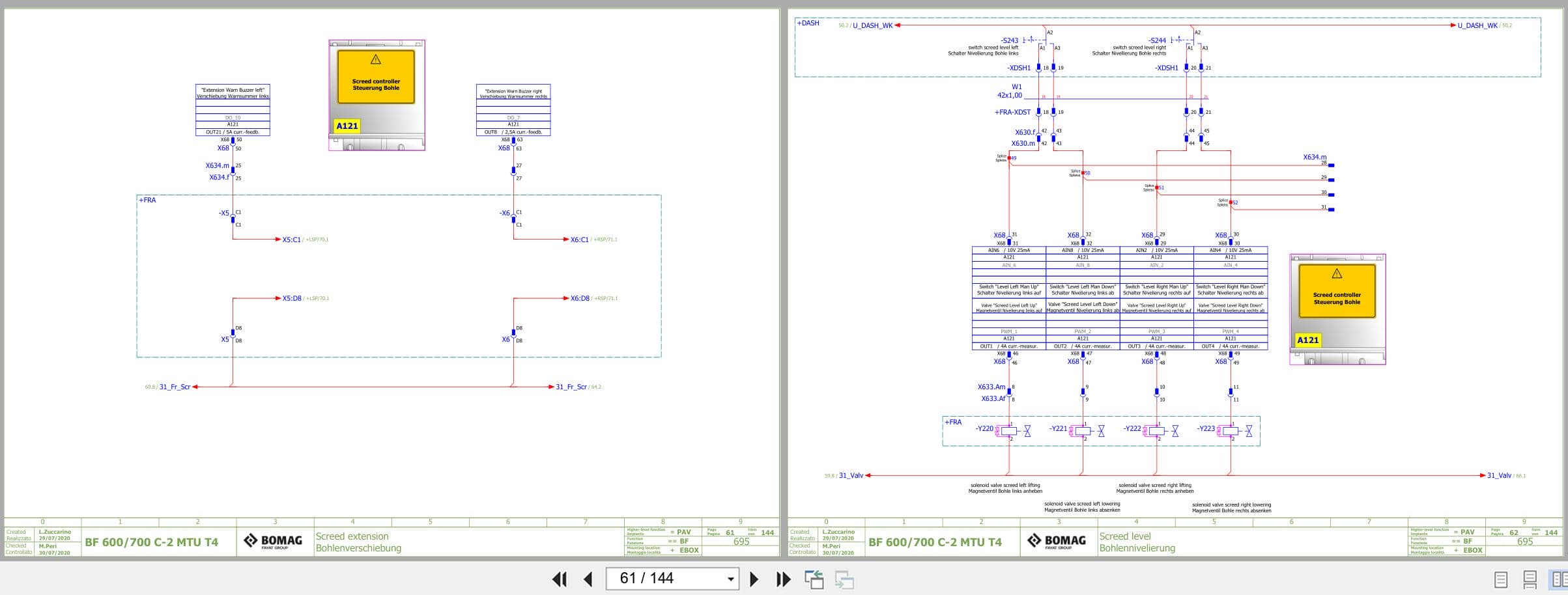Click X634.m label on right page

tap(1315, 157)
